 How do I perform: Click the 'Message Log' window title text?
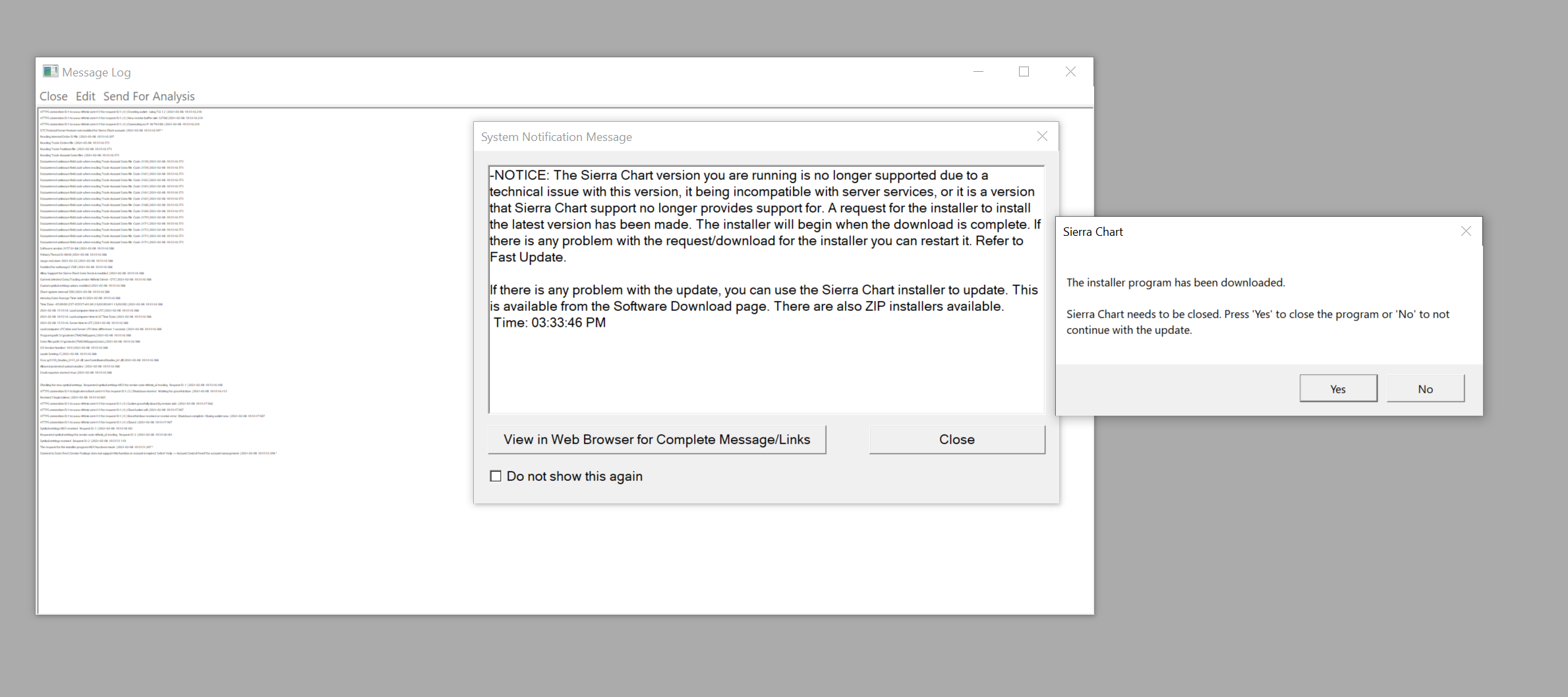(x=96, y=72)
